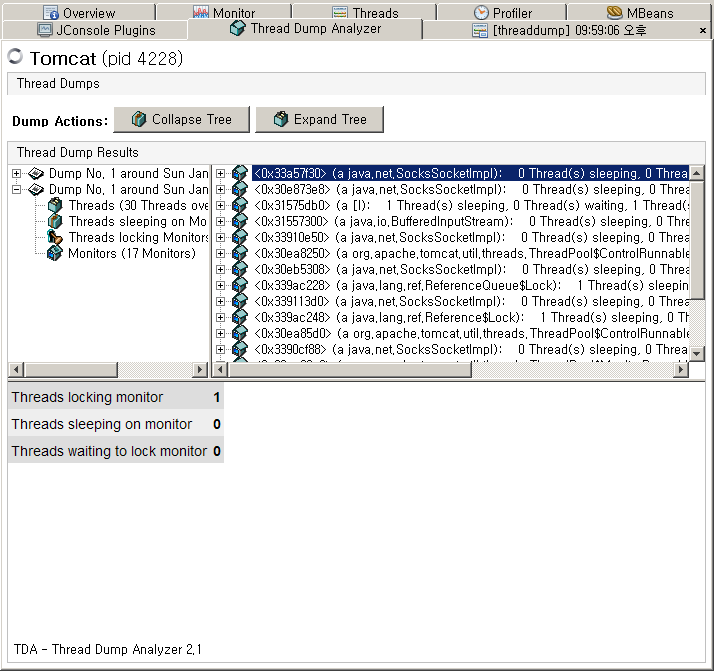Image resolution: width=714 pixels, height=671 pixels.
Task: Click the "Threads waiting to lock monitor" row
Action: tap(116, 451)
